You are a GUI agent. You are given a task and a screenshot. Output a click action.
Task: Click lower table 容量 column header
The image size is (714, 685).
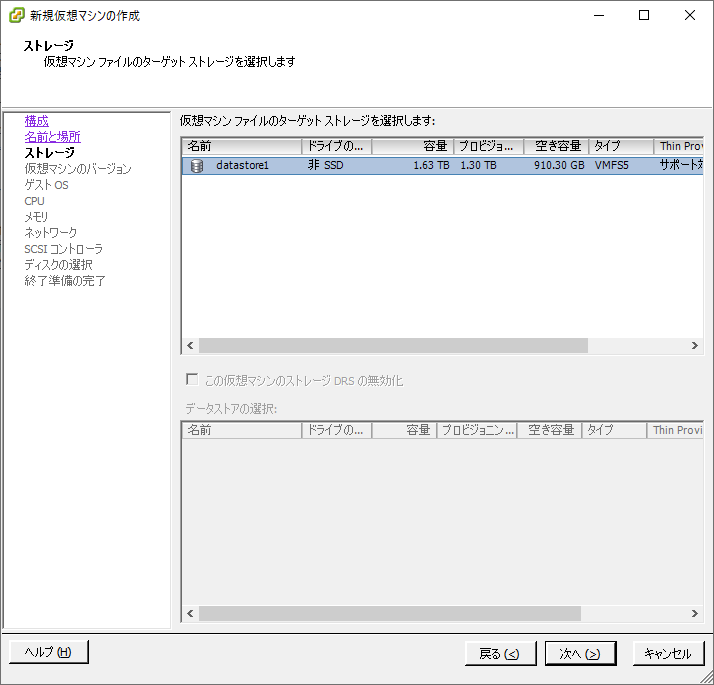[404, 430]
